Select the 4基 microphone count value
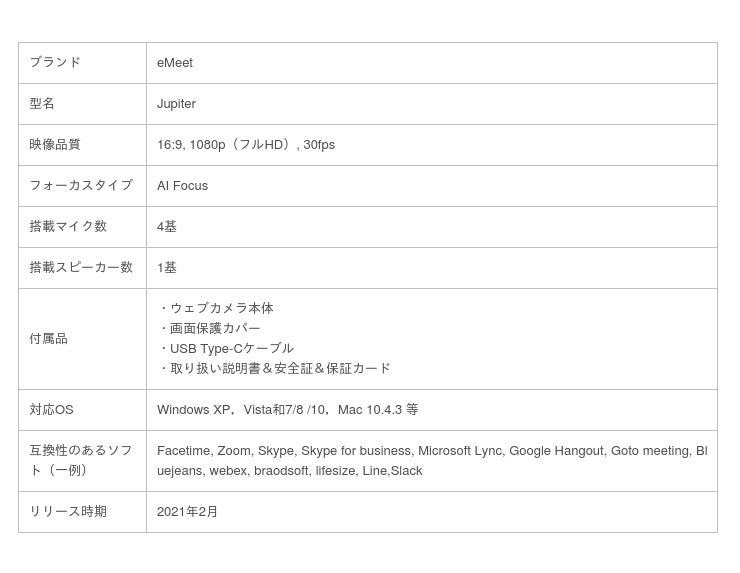 (167, 227)
